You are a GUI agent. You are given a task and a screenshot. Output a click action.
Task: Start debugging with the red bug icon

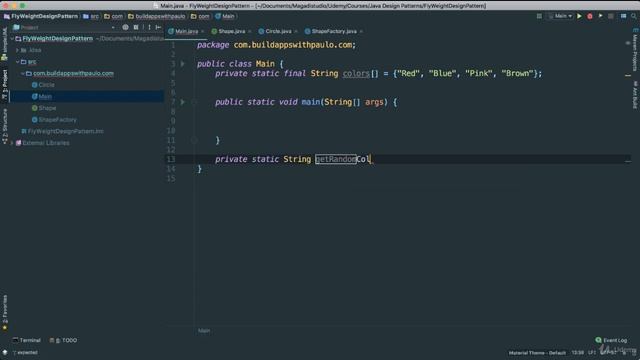point(590,16)
